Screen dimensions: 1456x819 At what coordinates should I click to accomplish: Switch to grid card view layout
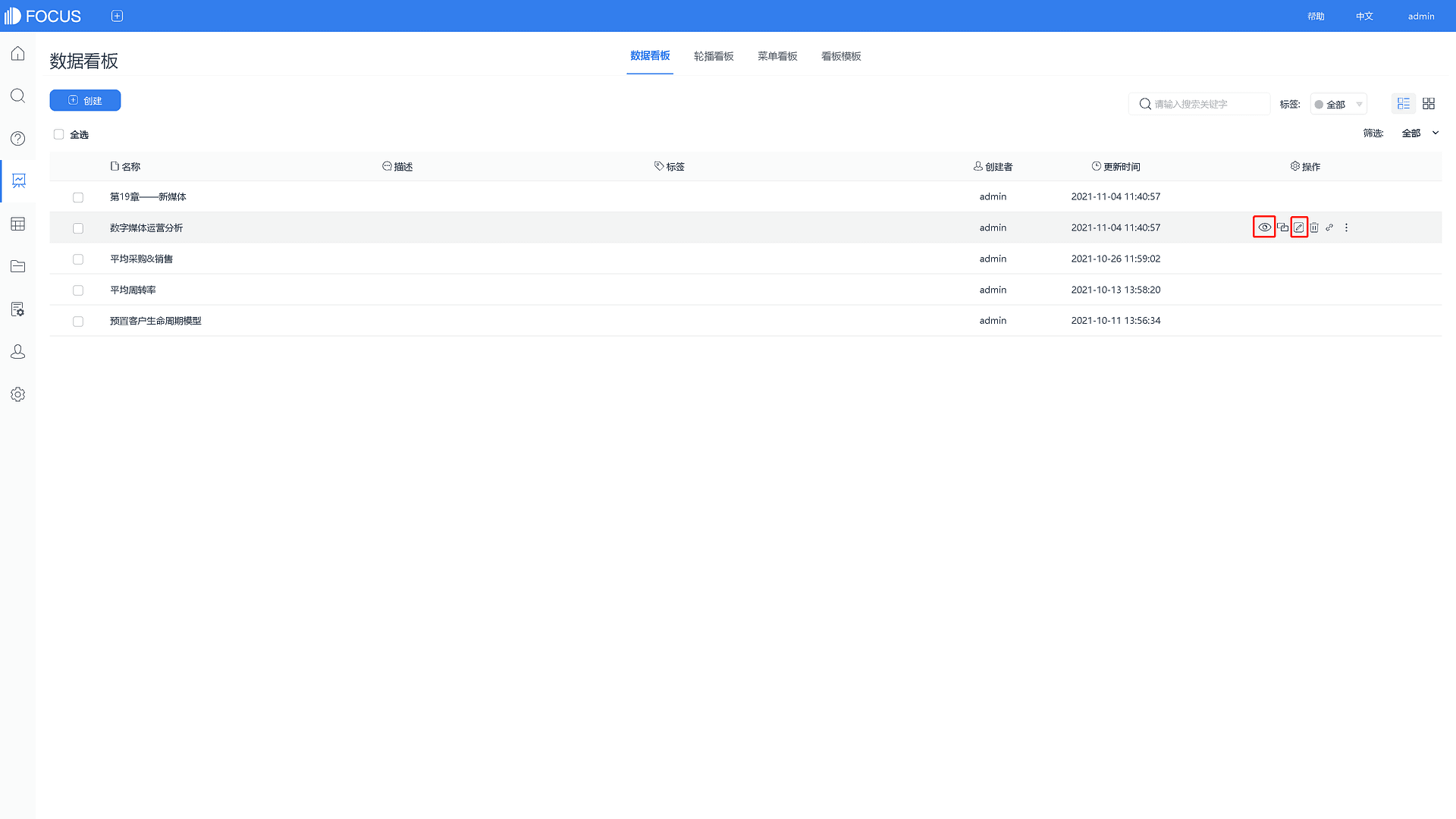pos(1429,104)
